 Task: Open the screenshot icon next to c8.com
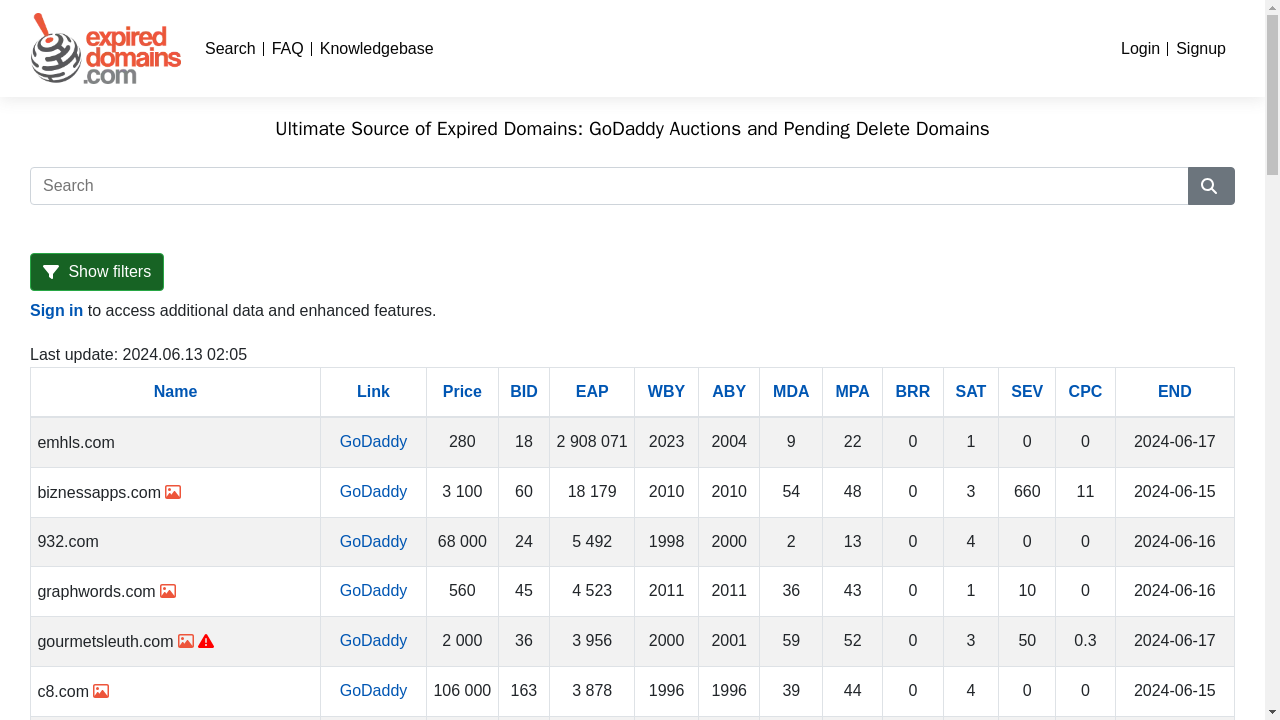101,691
